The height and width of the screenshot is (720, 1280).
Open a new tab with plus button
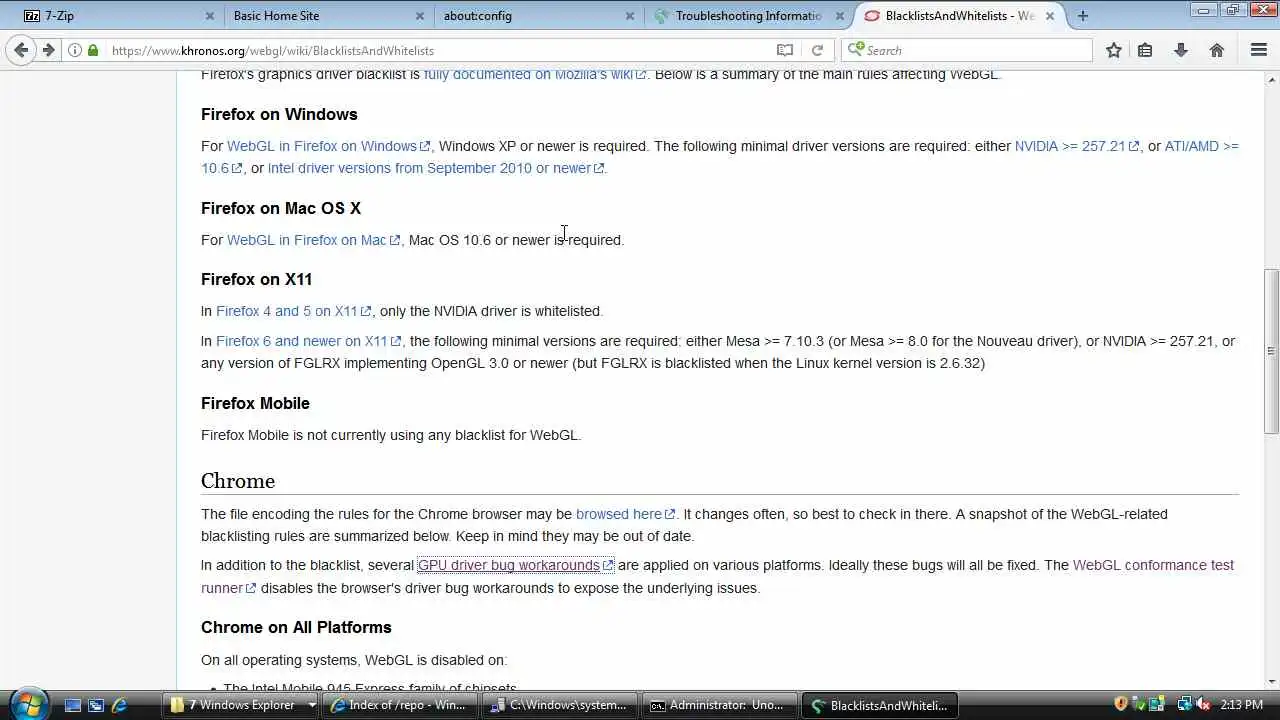[x=1083, y=16]
